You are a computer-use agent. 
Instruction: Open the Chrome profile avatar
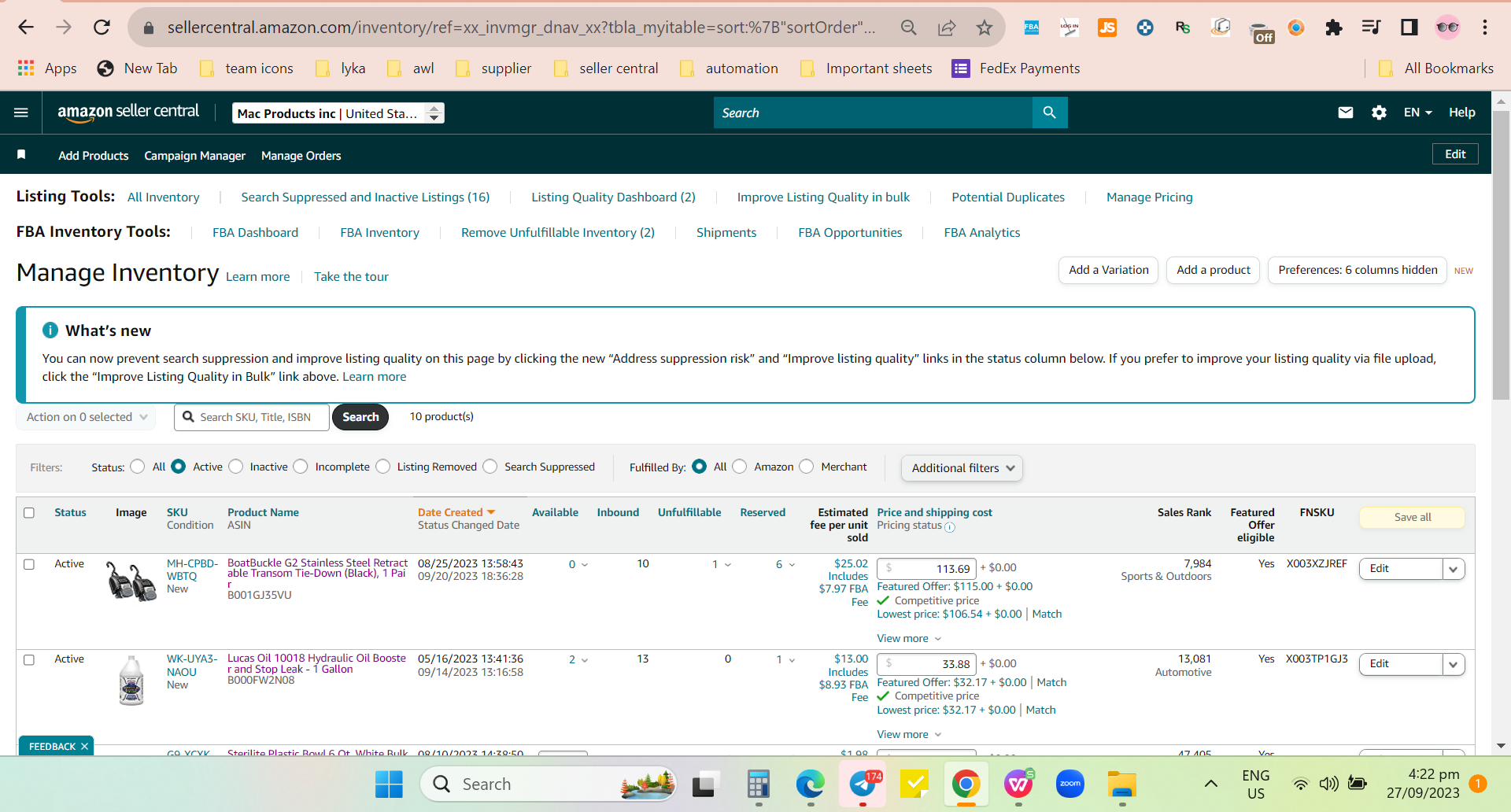pos(1447,28)
